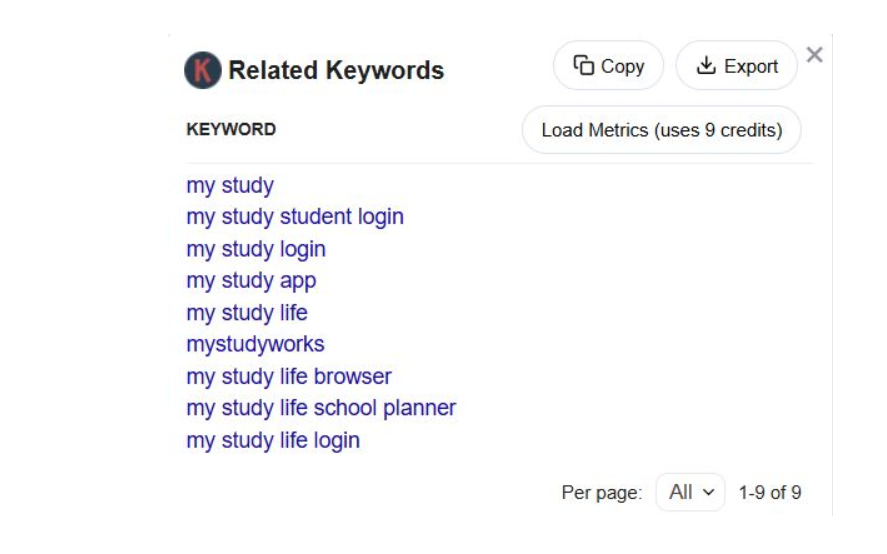The width and height of the screenshot is (887, 554).
Task: Open the "mystudyworks" keyword link
Action: [255, 345]
